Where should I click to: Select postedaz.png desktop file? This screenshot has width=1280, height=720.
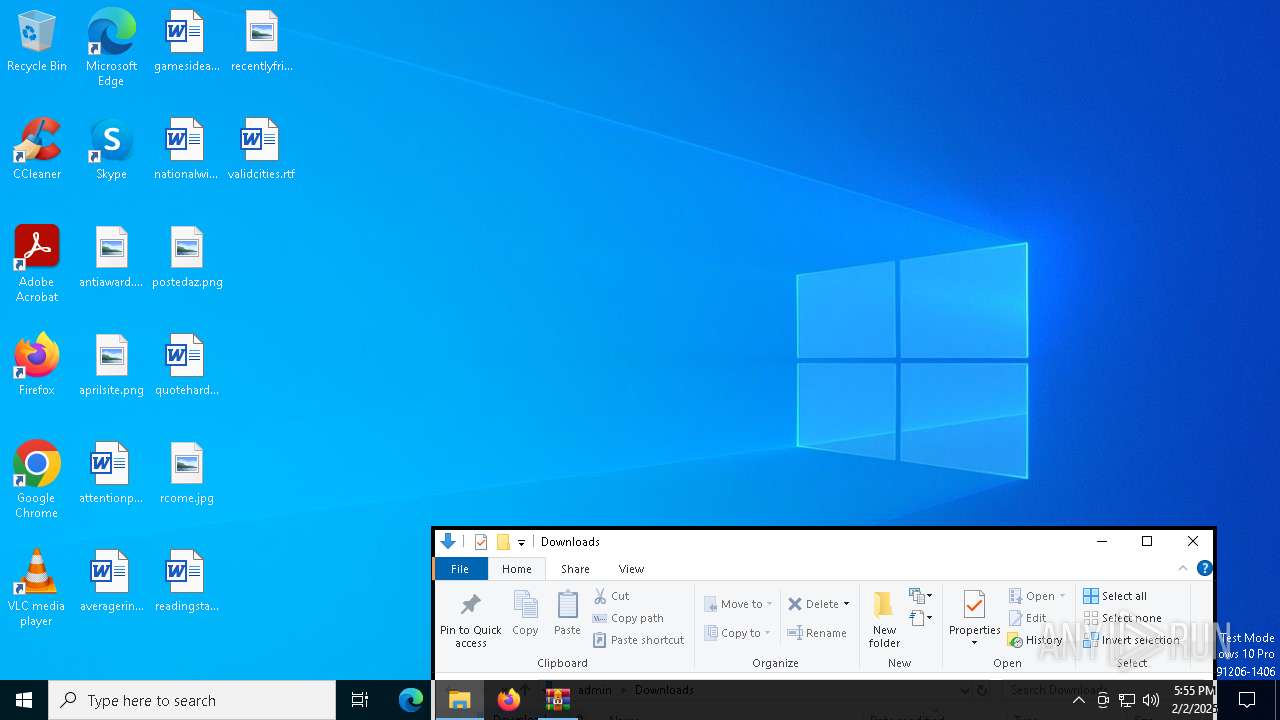[187, 257]
